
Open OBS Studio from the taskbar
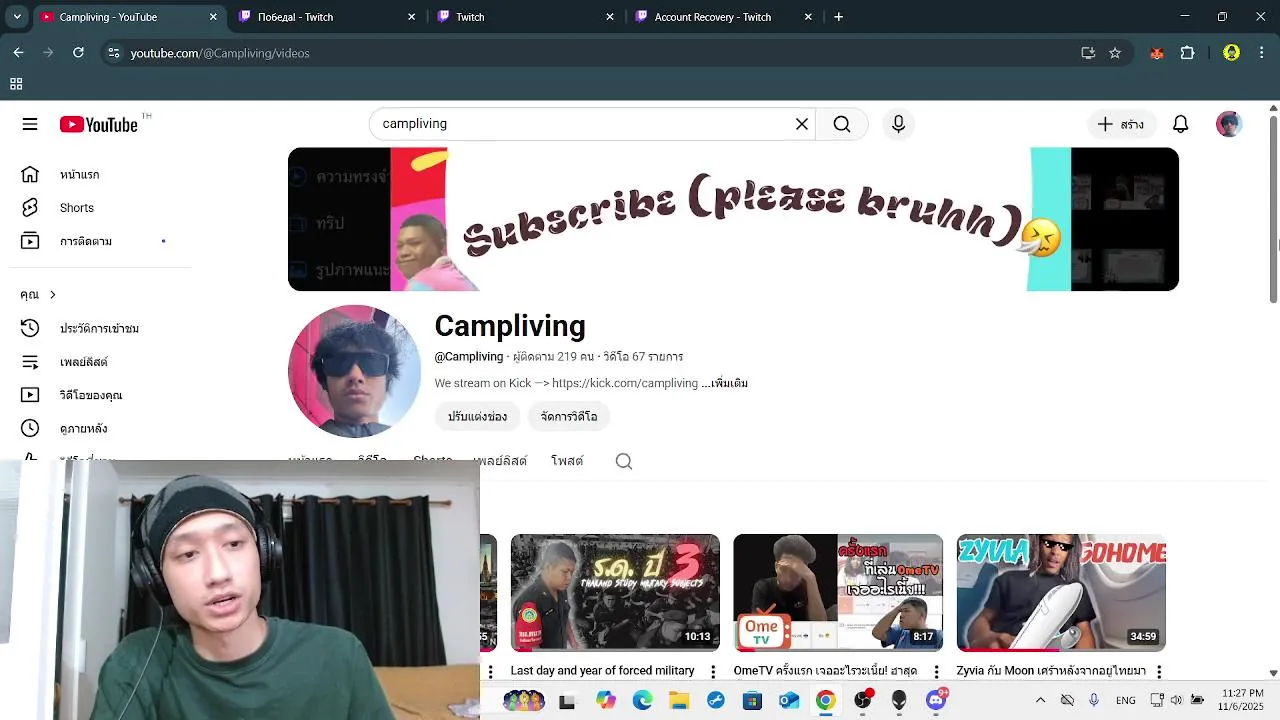coord(863,701)
